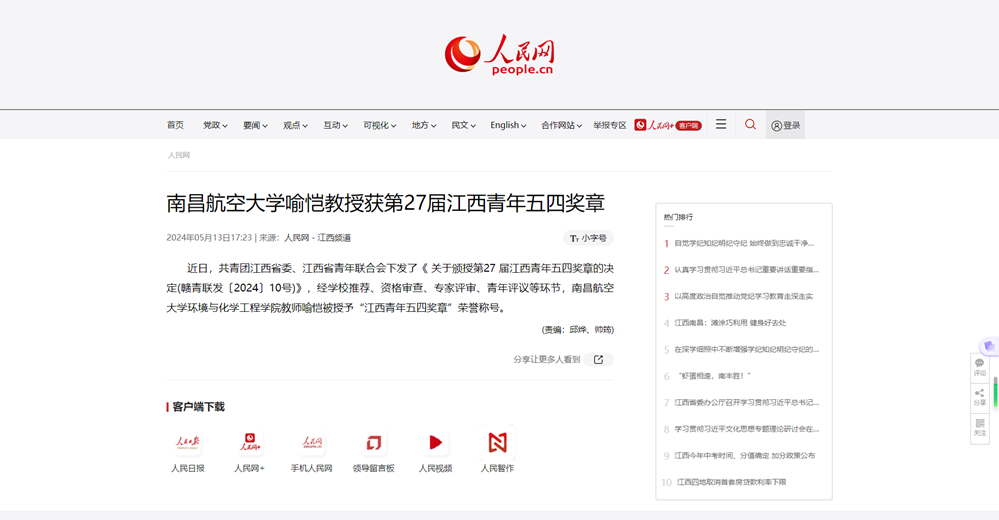Click the 评论 comment side icon
The width and height of the screenshot is (999, 520).
tap(979, 367)
